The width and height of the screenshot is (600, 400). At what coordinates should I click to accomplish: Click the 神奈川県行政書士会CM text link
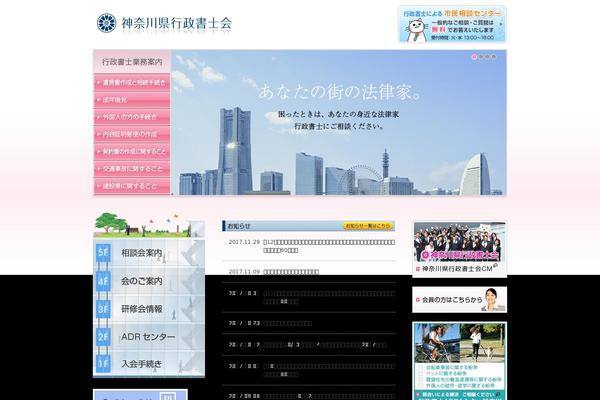457,269
